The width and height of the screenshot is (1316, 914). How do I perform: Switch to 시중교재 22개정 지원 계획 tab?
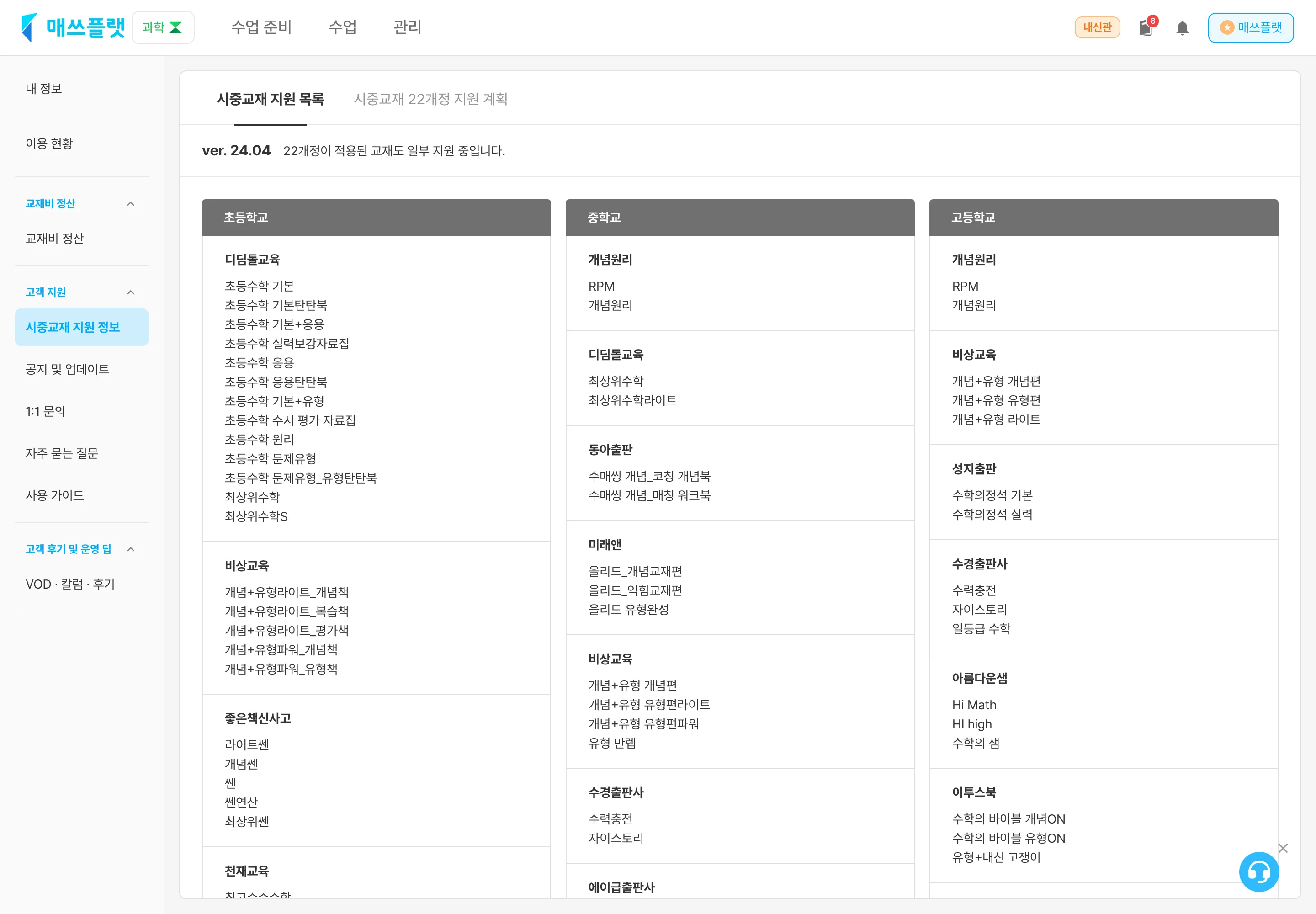[x=430, y=99]
